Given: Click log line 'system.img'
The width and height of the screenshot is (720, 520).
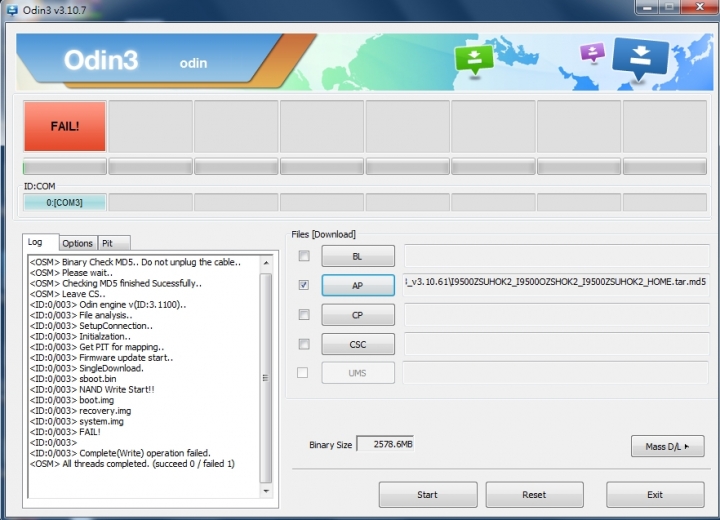Looking at the screenshot, I should 77,421.
